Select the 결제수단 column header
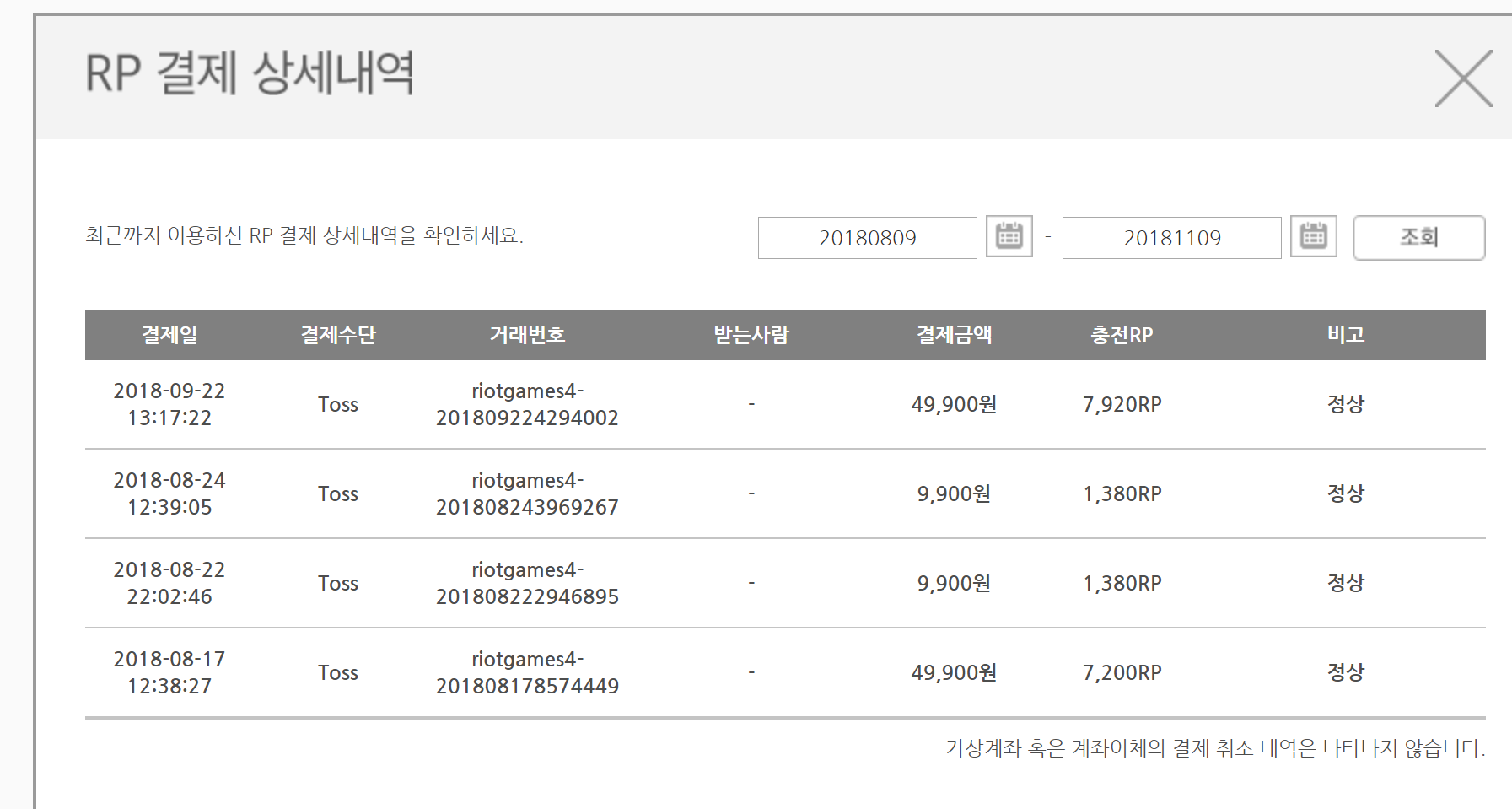Screen dimensions: 1512x809 pos(338,335)
